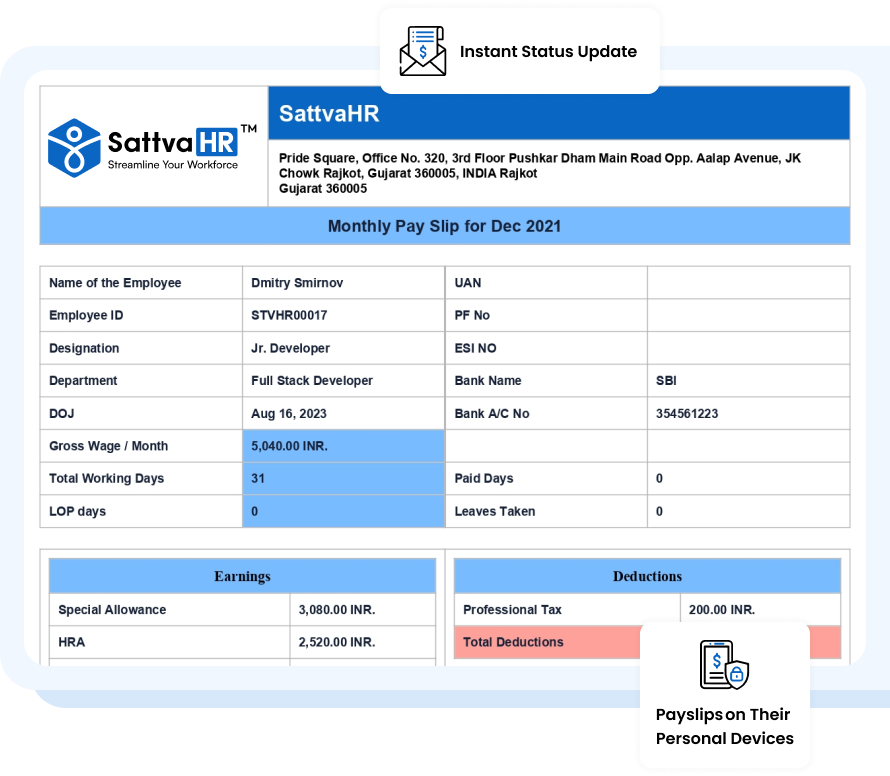Image resolution: width=890 pixels, height=776 pixels.
Task: Select the blue SattvaHR company header
Action: pos(558,113)
